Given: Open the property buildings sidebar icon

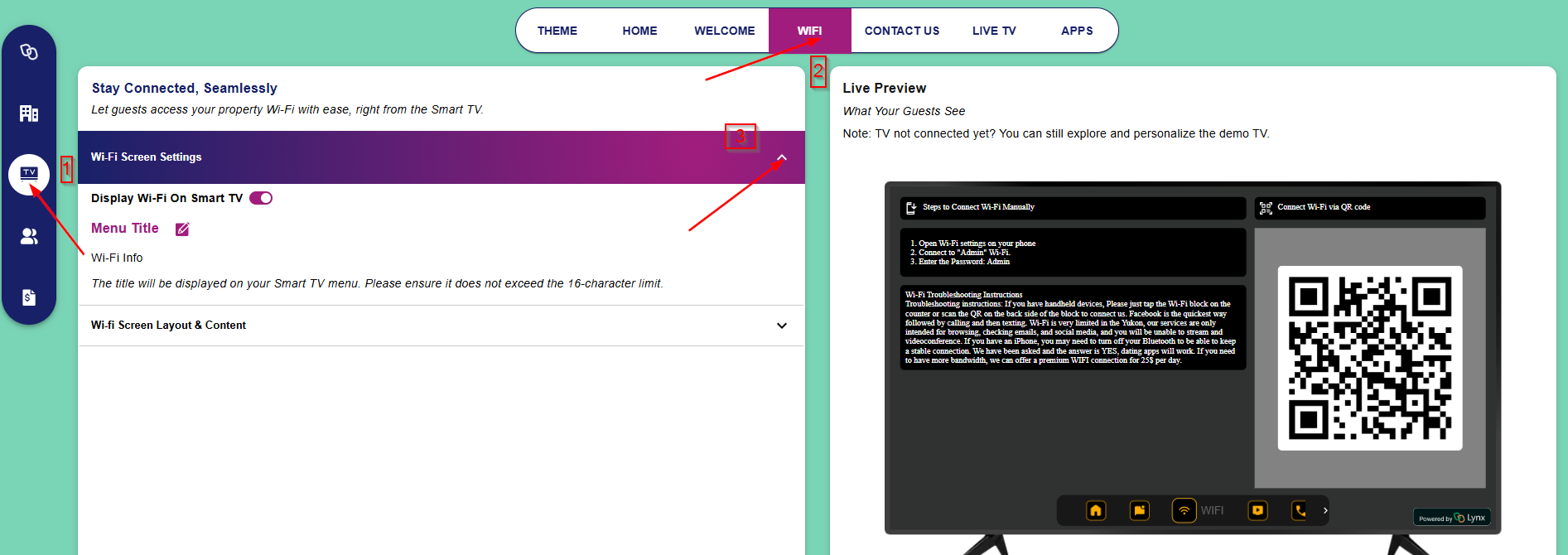Looking at the screenshot, I should 29,113.
